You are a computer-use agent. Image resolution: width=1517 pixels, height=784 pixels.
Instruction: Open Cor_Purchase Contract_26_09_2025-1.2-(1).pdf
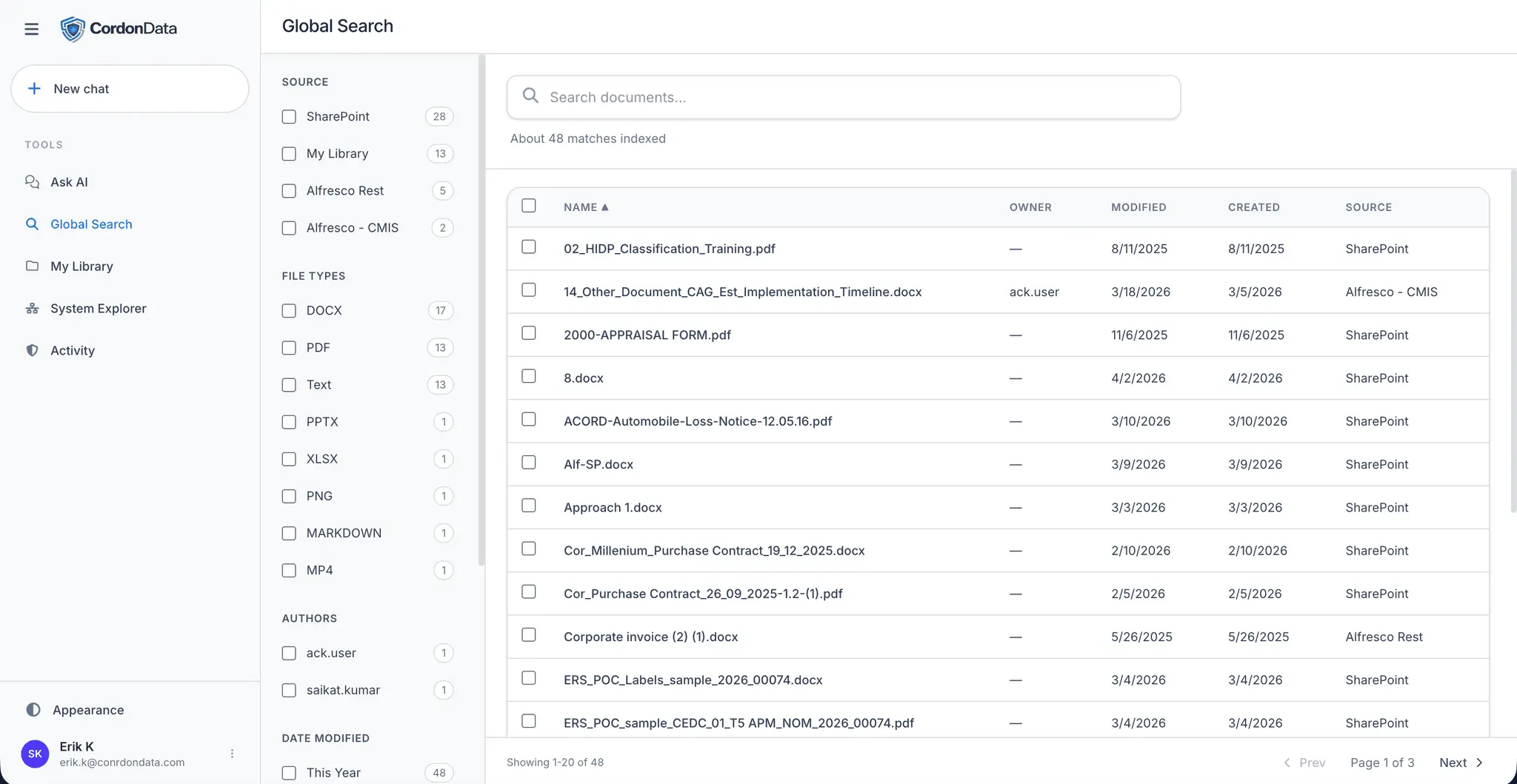tap(703, 594)
